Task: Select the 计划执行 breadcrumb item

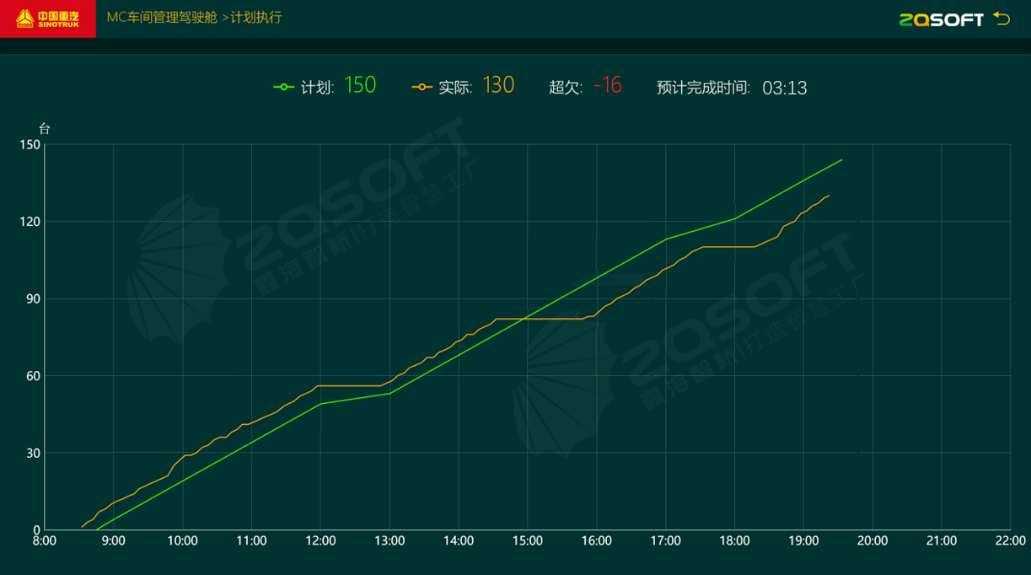Action: click(256, 18)
